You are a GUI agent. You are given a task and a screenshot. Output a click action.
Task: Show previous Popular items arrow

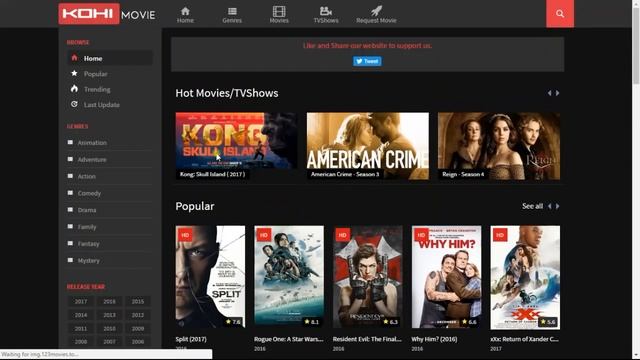(550, 206)
